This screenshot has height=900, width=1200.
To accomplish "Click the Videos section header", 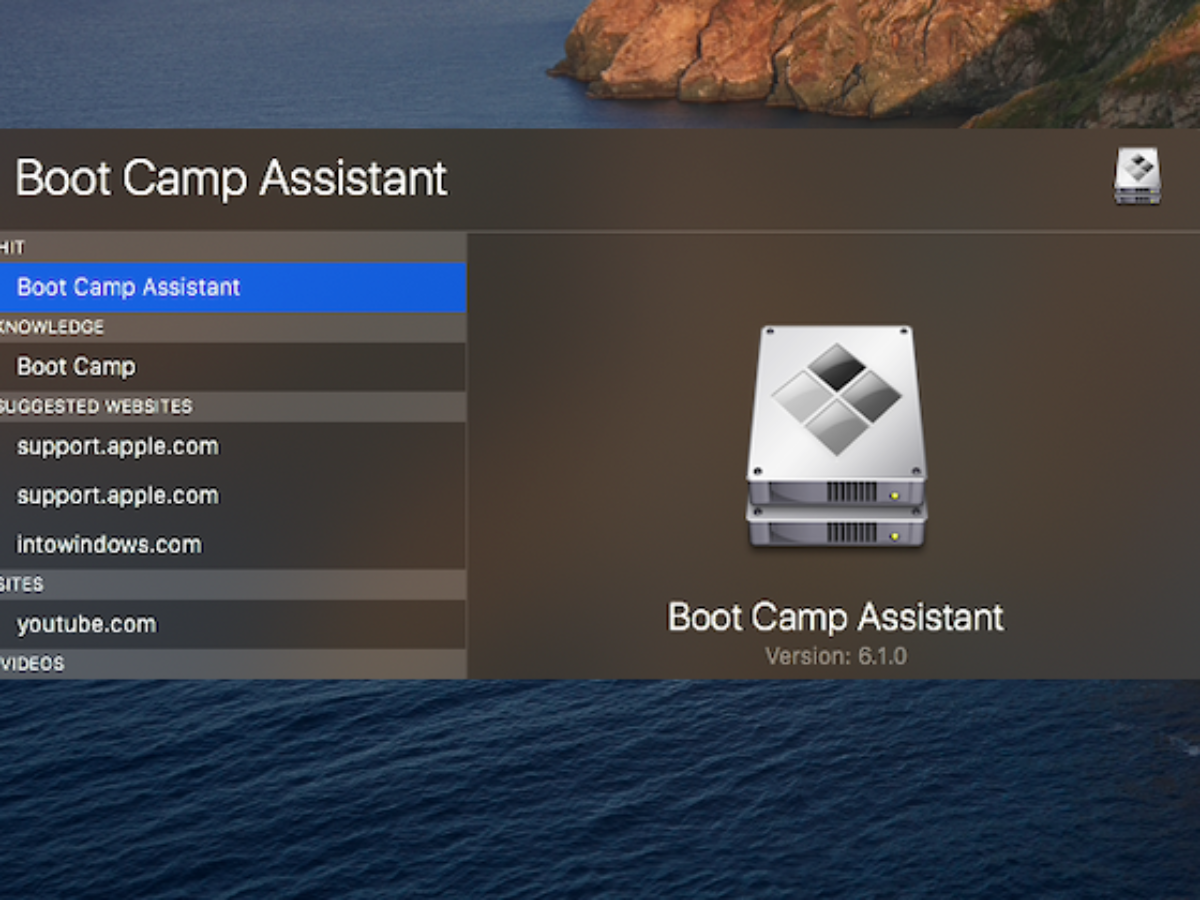I will [x=233, y=664].
